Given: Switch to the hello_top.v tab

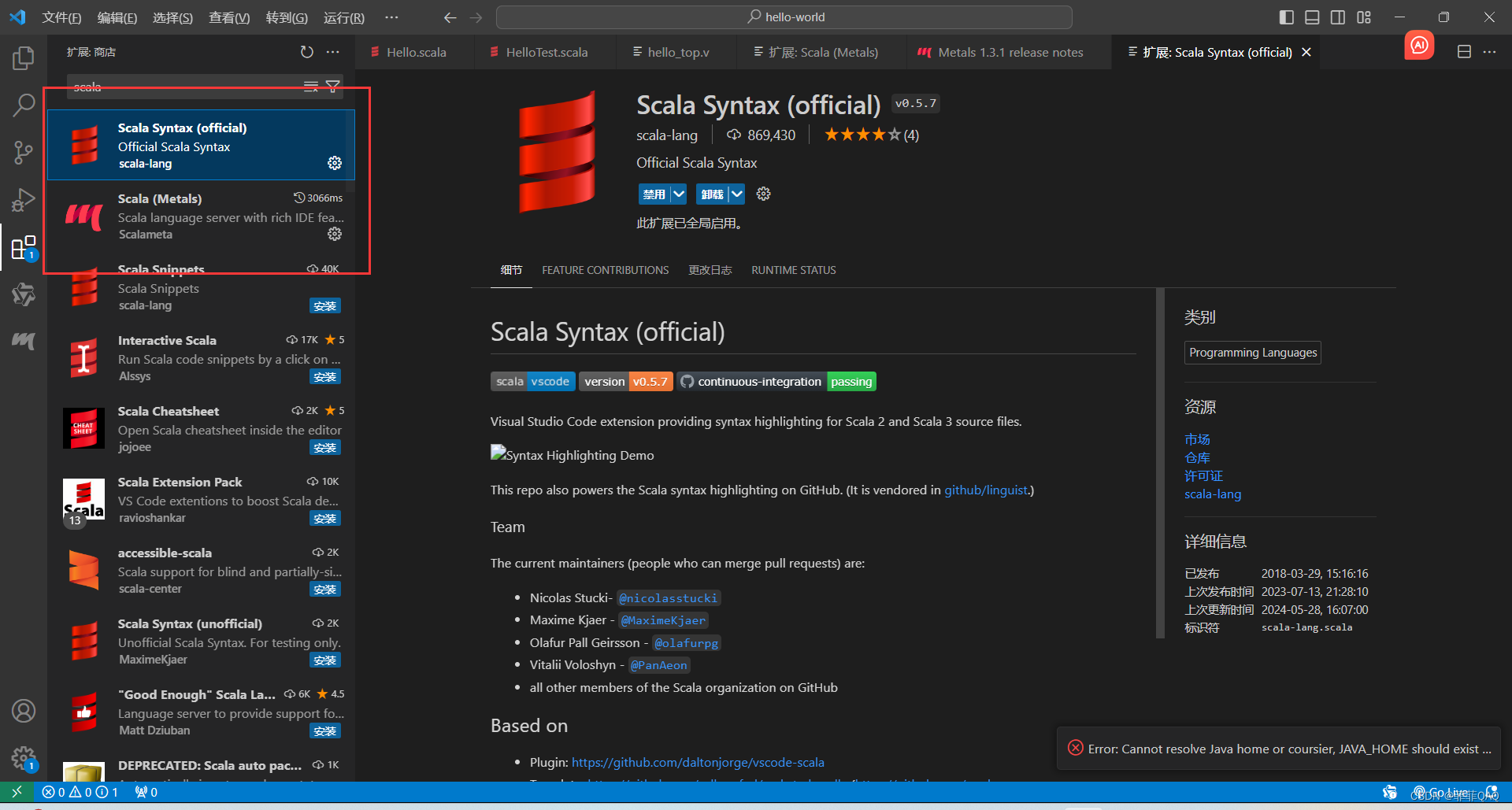Looking at the screenshot, I should [677, 52].
